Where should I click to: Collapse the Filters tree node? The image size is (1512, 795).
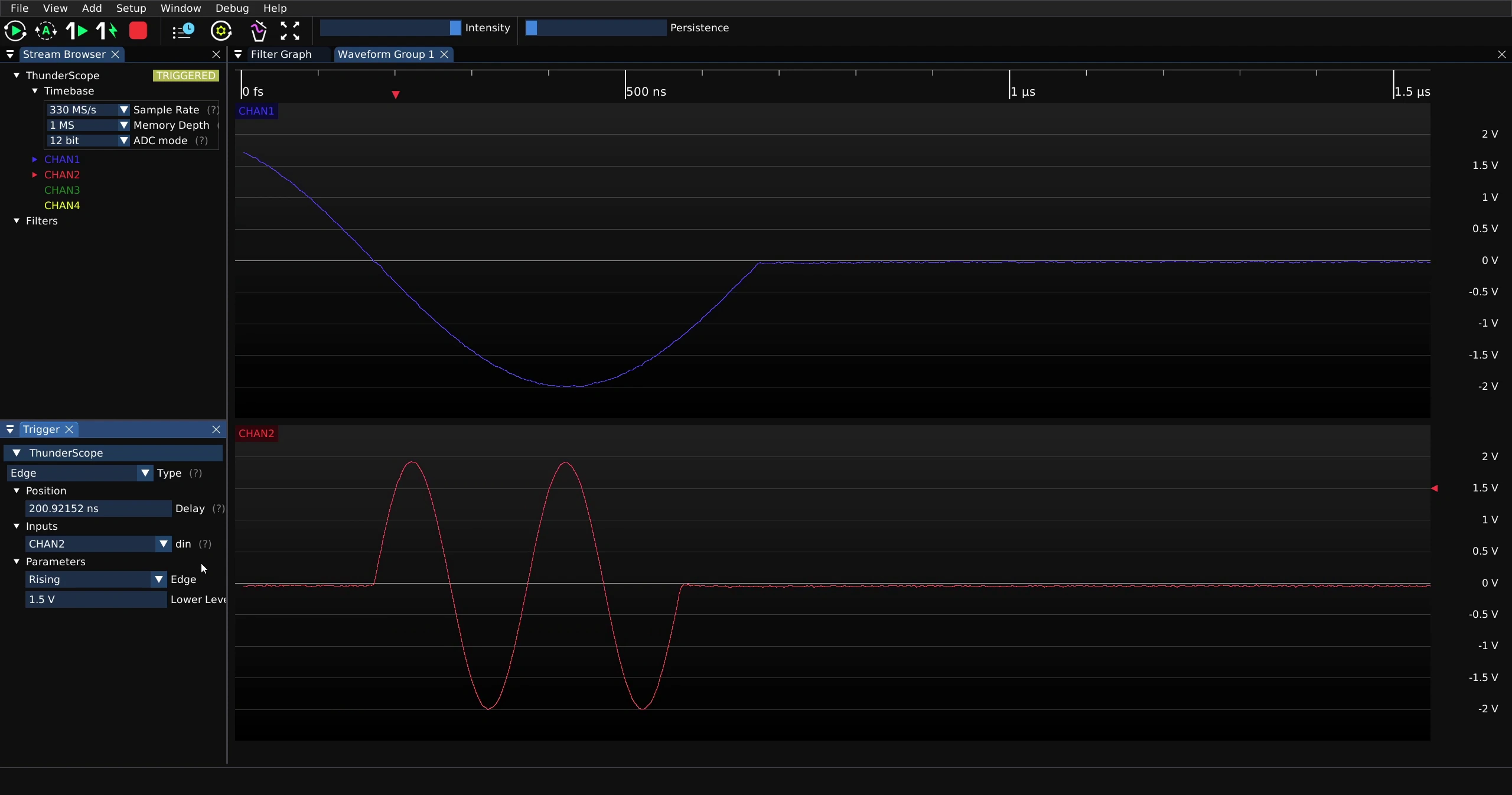(17, 221)
